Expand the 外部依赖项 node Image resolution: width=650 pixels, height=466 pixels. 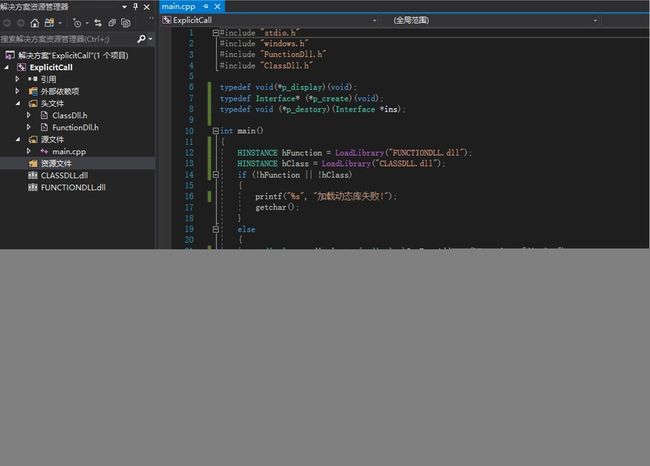(17, 91)
